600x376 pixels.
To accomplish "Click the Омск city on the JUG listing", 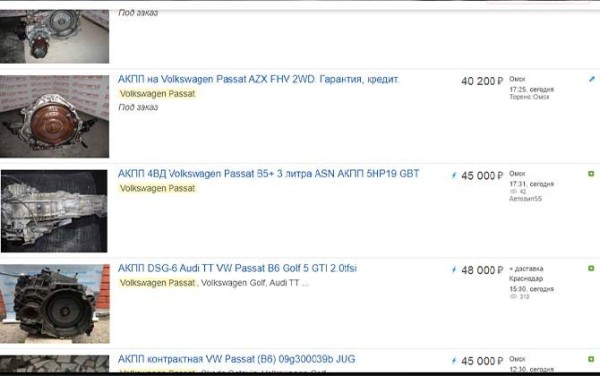I will pyautogui.click(x=517, y=359).
